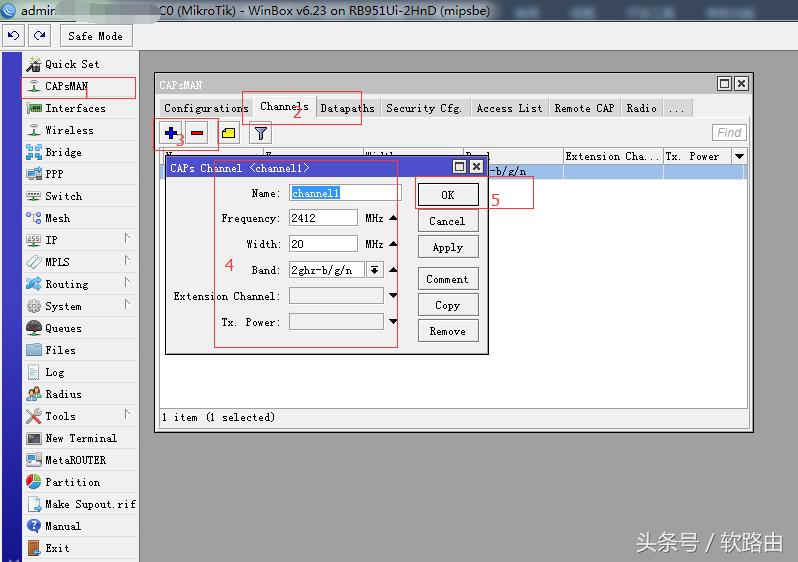Expand the Routing submenu arrow
Screen dimensions: 798x562
tap(127, 282)
